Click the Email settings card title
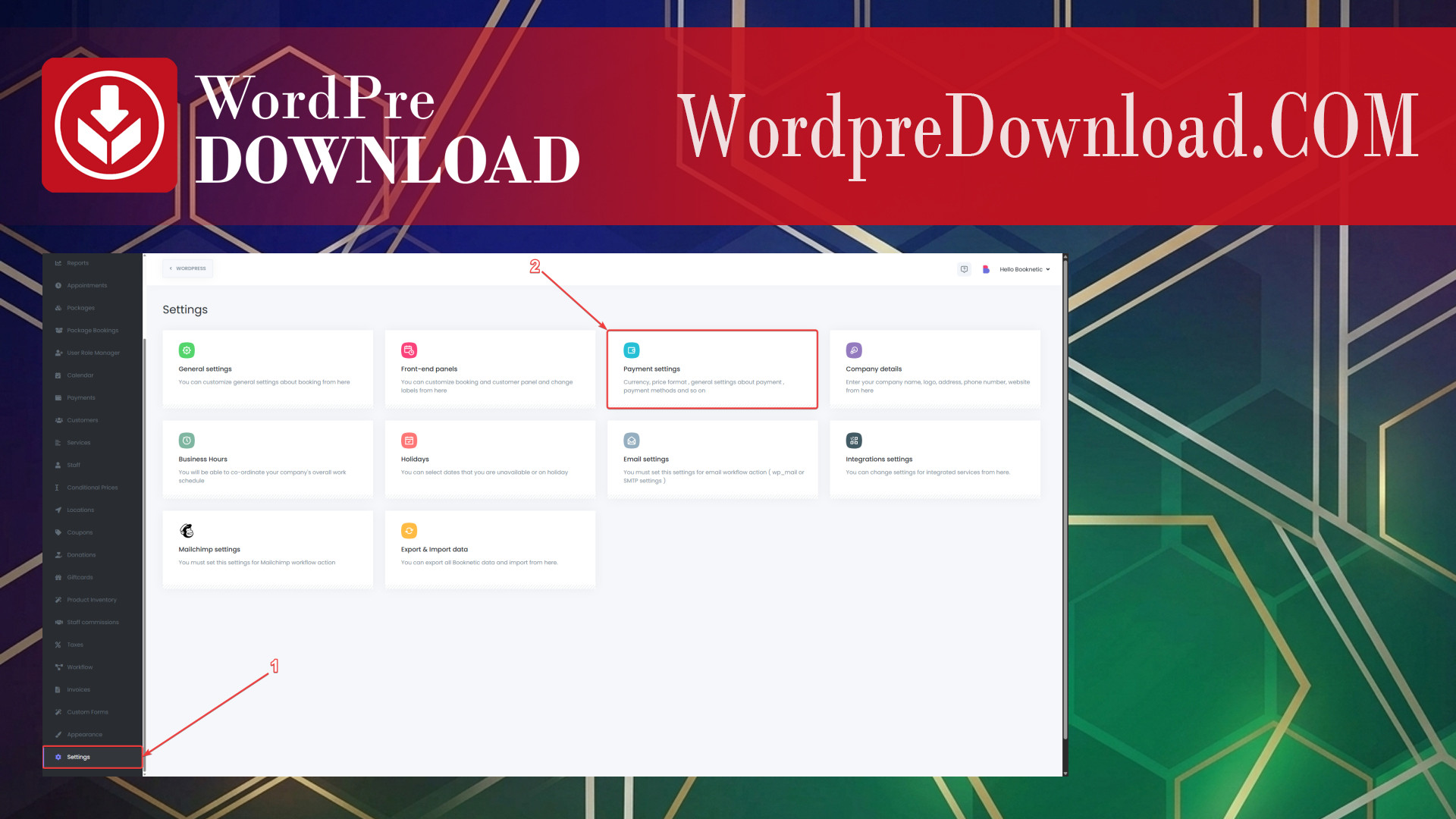The width and height of the screenshot is (1456, 819). (x=646, y=460)
